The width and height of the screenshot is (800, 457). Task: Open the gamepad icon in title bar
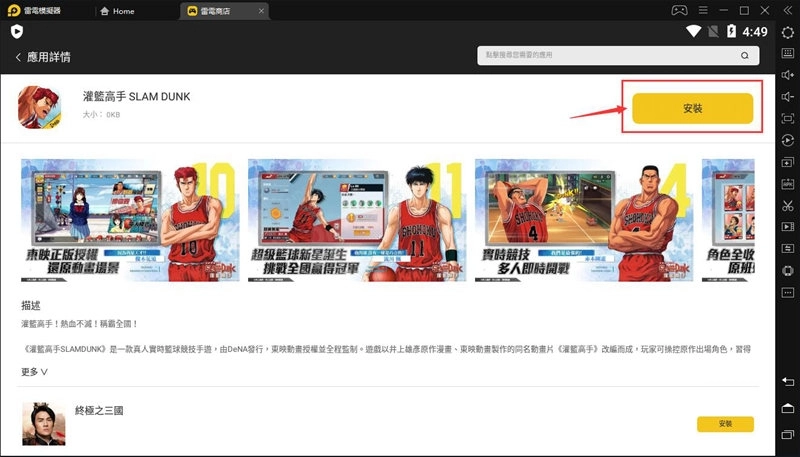coord(679,10)
